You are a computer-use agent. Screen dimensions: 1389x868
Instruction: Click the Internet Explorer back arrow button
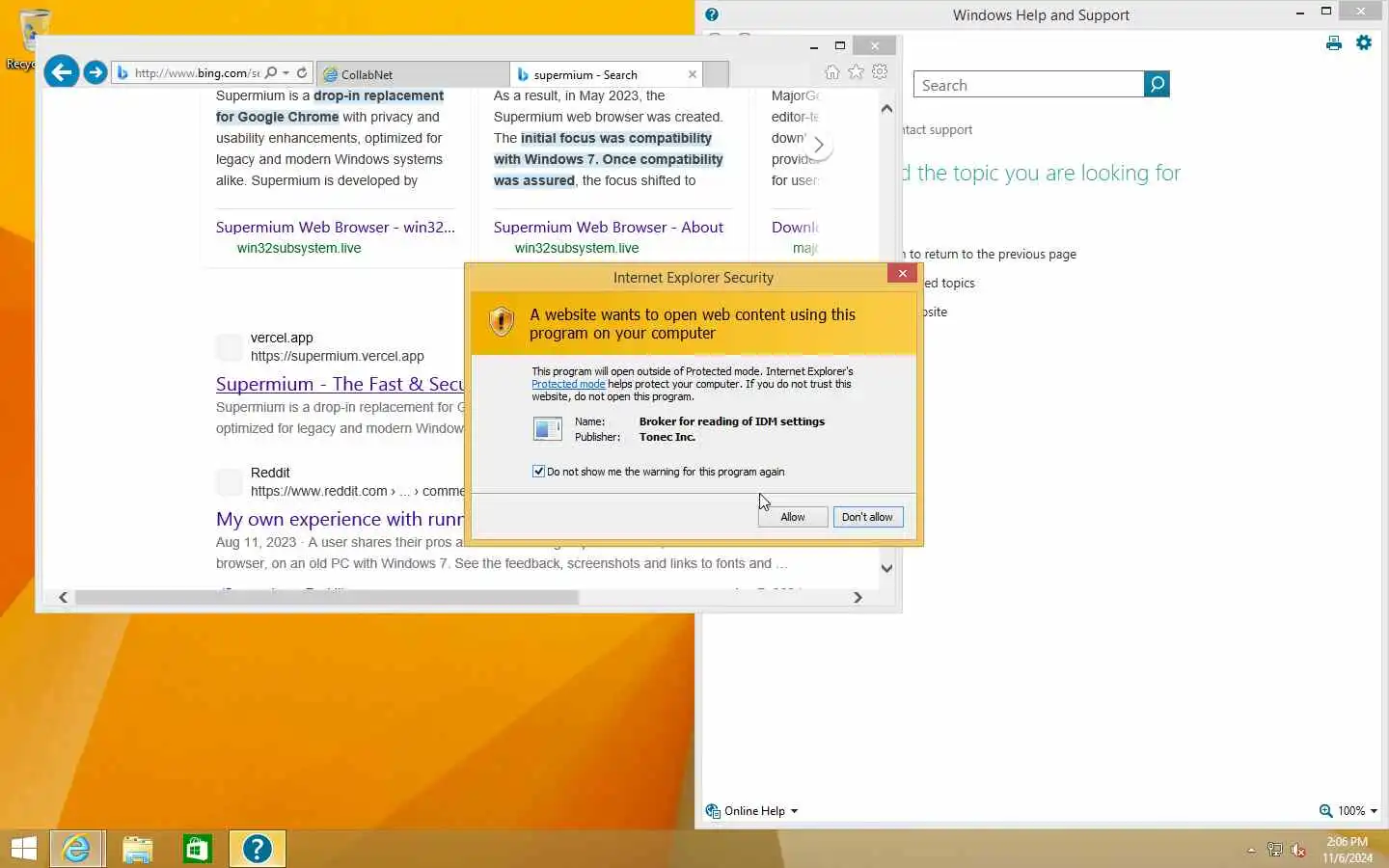(62, 71)
